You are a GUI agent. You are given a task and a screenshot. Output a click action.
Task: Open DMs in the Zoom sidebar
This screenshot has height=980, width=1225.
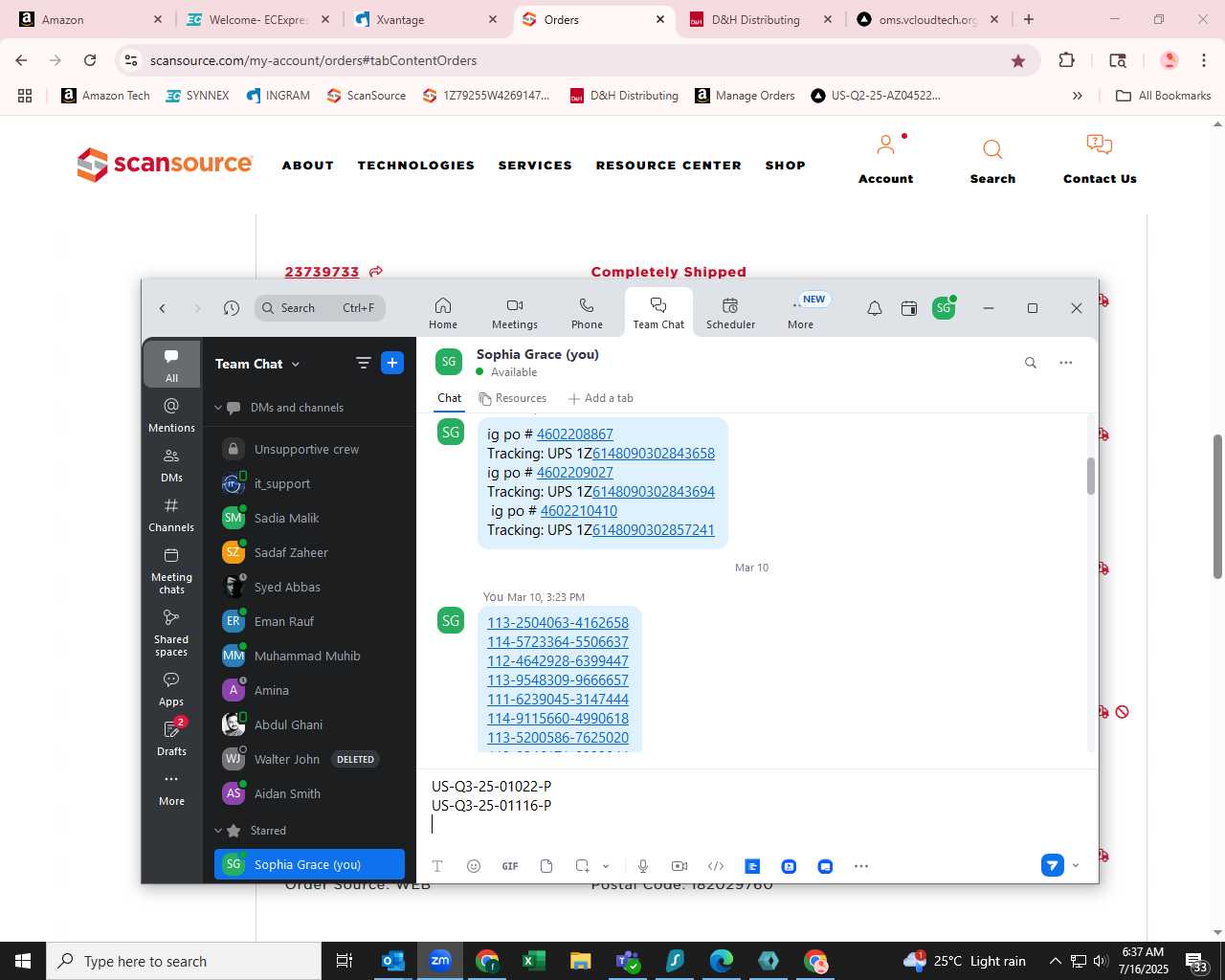pyautogui.click(x=172, y=464)
